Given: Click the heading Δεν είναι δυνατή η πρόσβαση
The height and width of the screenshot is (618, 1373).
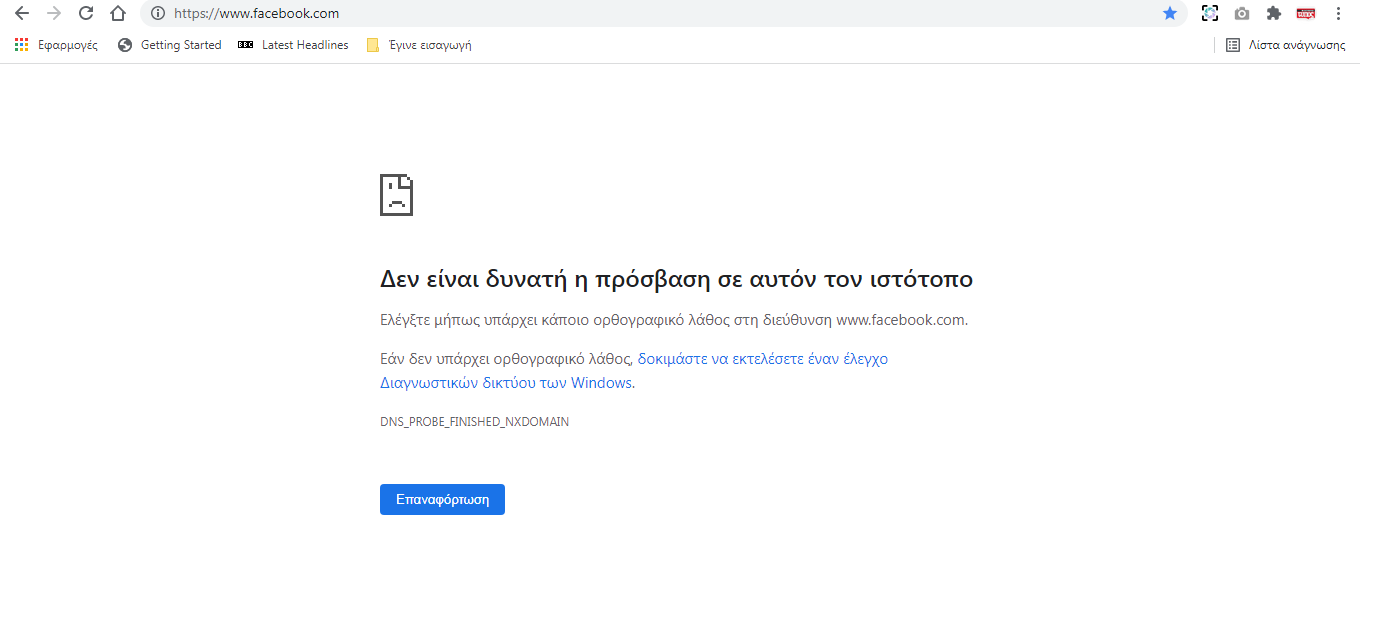Looking at the screenshot, I should tap(676, 279).
